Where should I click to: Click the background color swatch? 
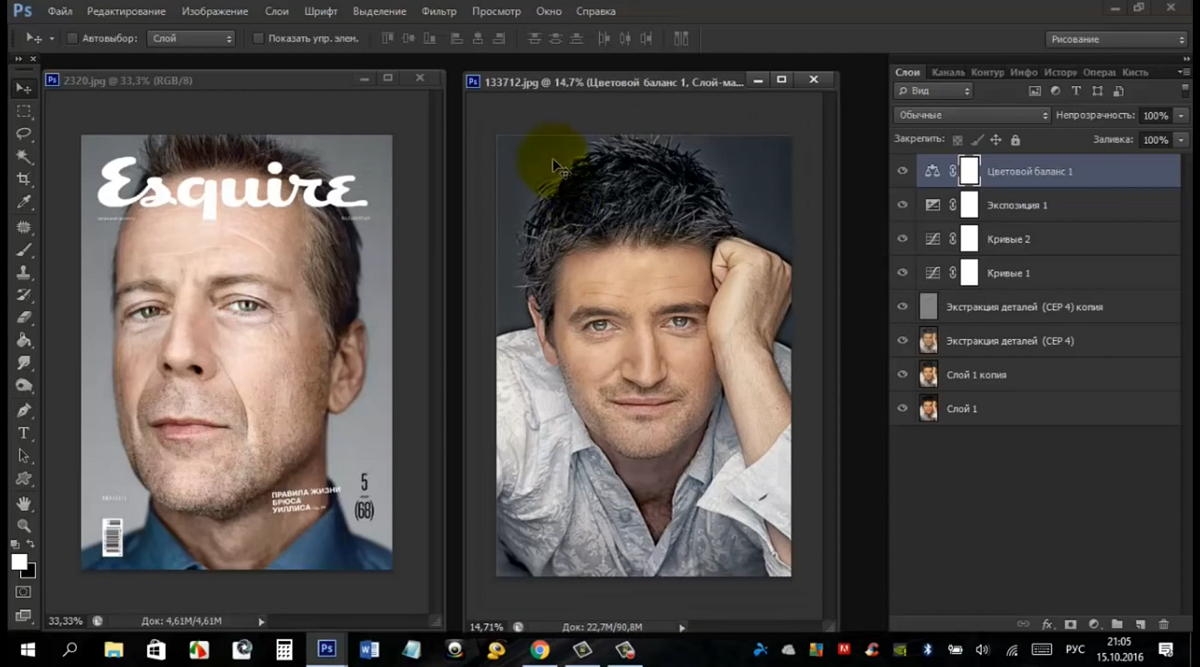[31, 572]
